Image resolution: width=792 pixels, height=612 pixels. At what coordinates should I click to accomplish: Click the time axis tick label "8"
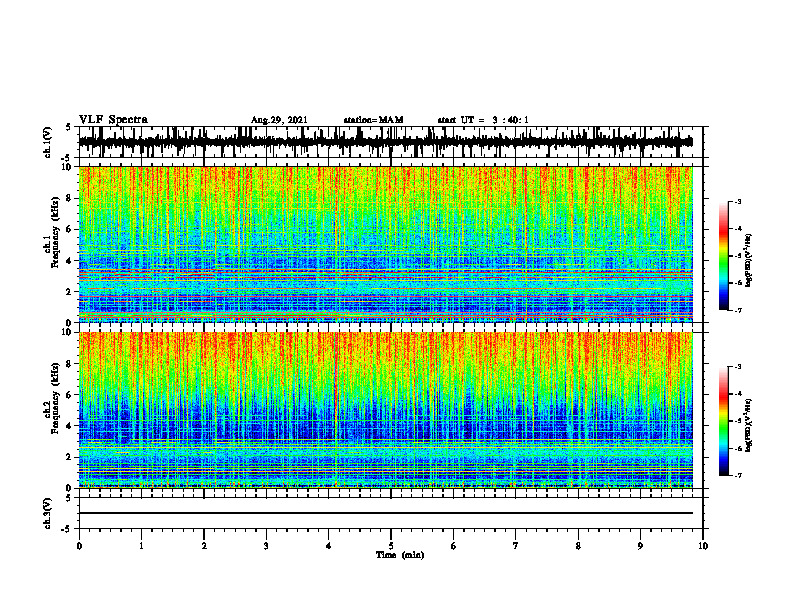click(578, 546)
